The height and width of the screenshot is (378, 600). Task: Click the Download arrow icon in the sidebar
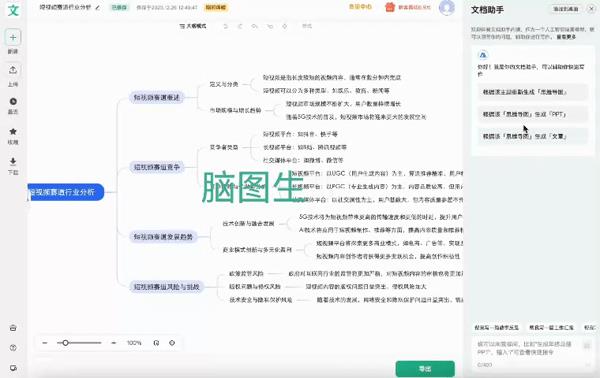13,161
